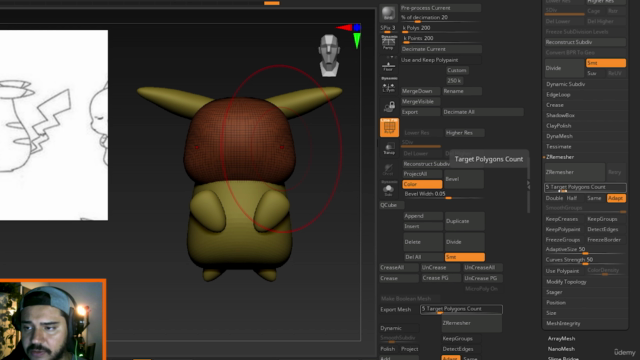Image resolution: width=640 pixels, height=360 pixels.
Task: Click the red axis cone on gizmo
Action: (344, 27)
